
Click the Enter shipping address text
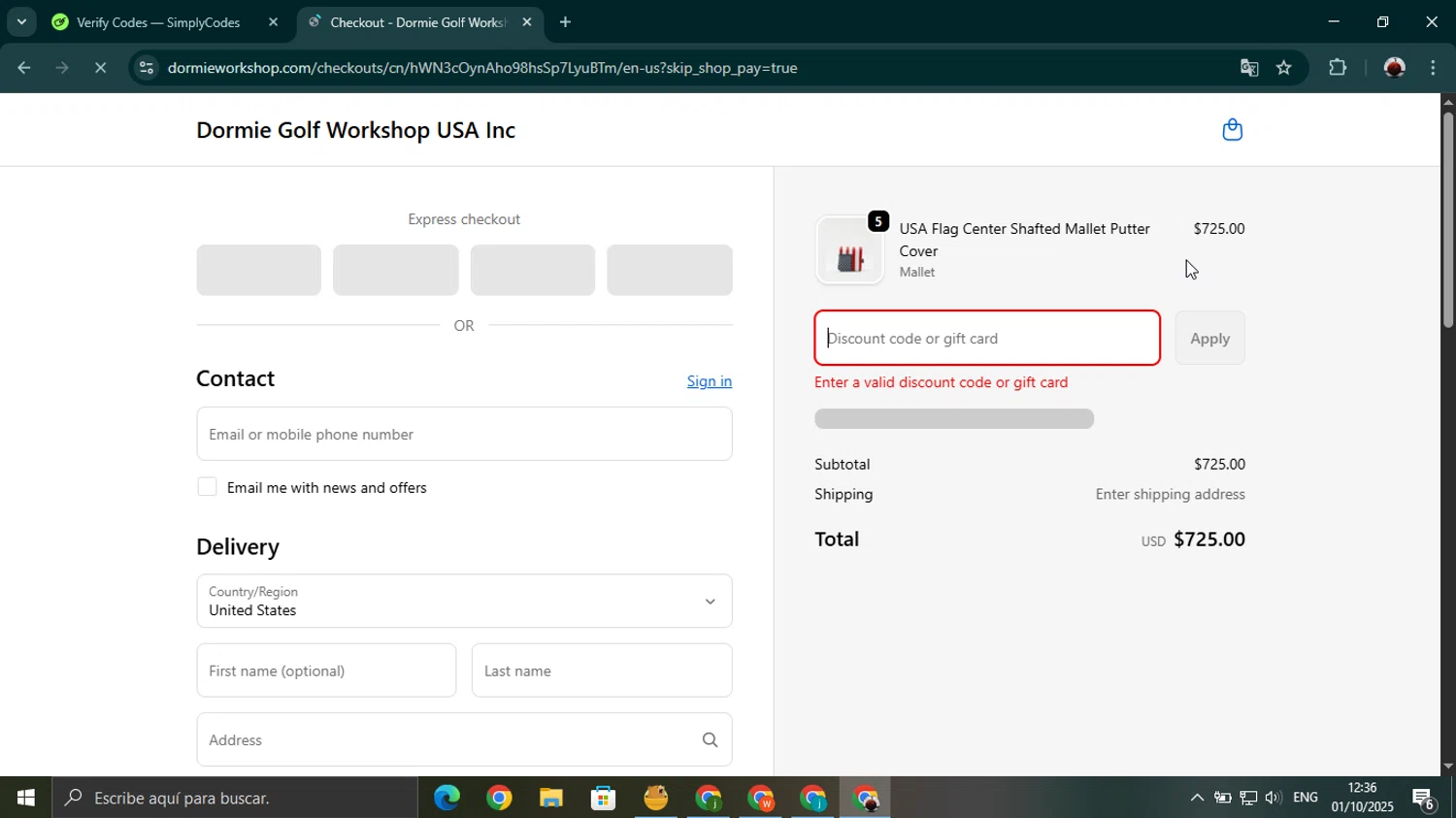(1170, 494)
